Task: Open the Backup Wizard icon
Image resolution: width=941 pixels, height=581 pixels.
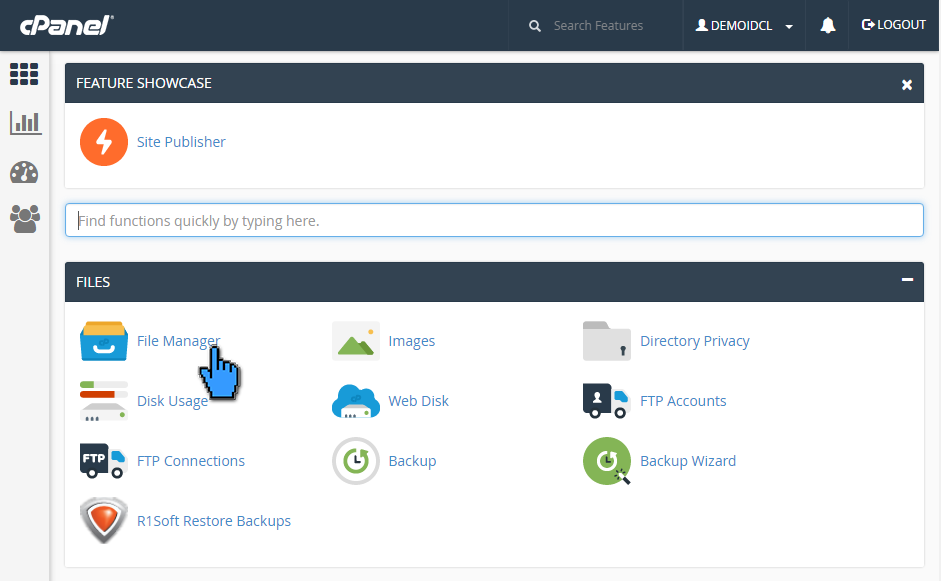Action: (606, 460)
